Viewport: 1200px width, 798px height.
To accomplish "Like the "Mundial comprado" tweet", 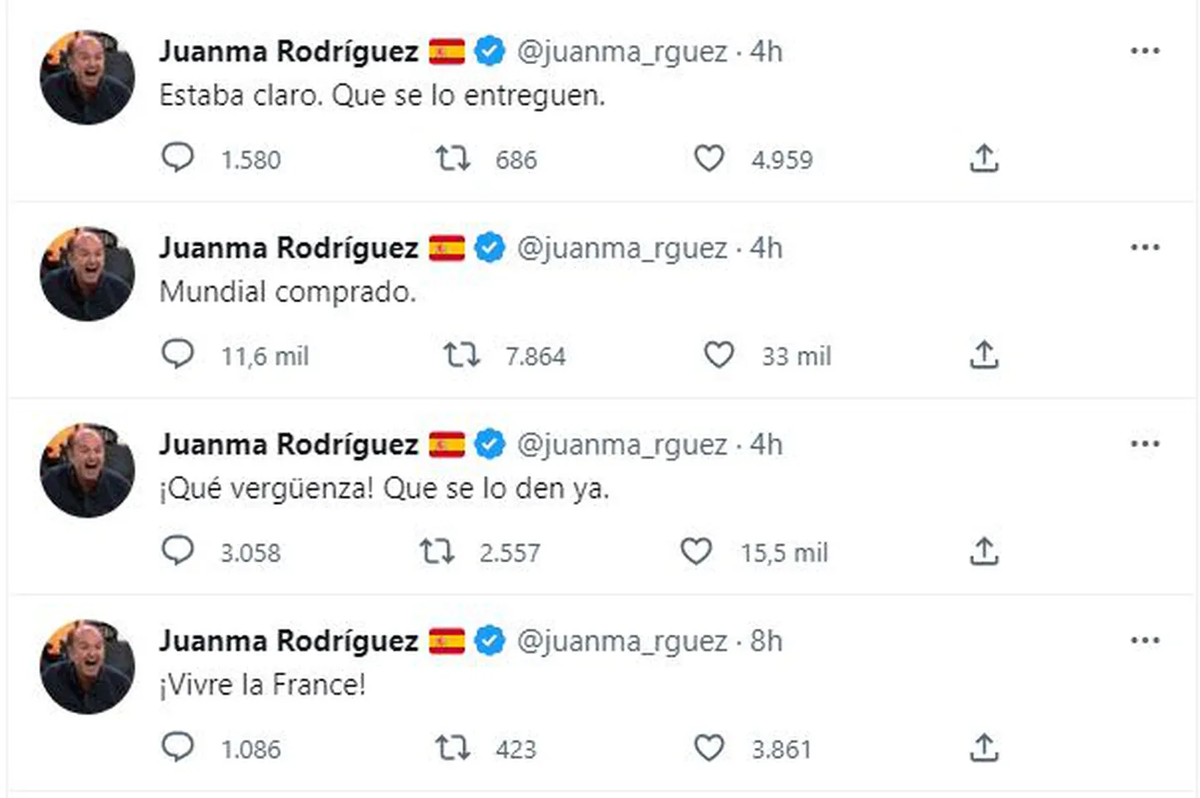I will (x=718, y=354).
